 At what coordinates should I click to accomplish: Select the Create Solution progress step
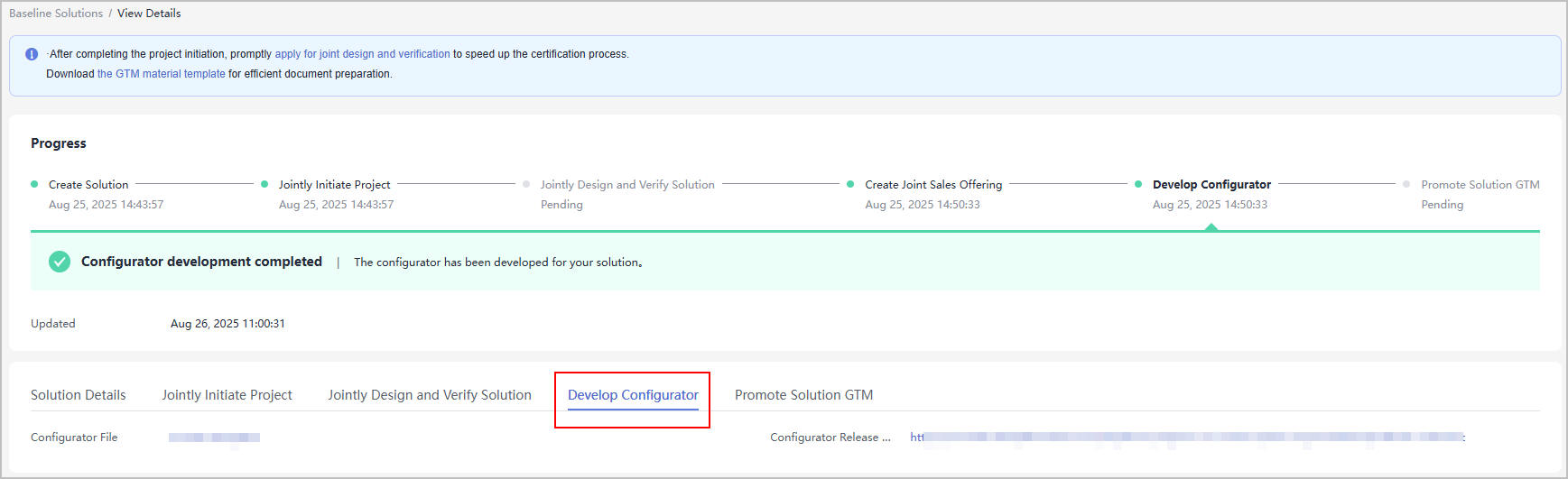click(x=88, y=185)
